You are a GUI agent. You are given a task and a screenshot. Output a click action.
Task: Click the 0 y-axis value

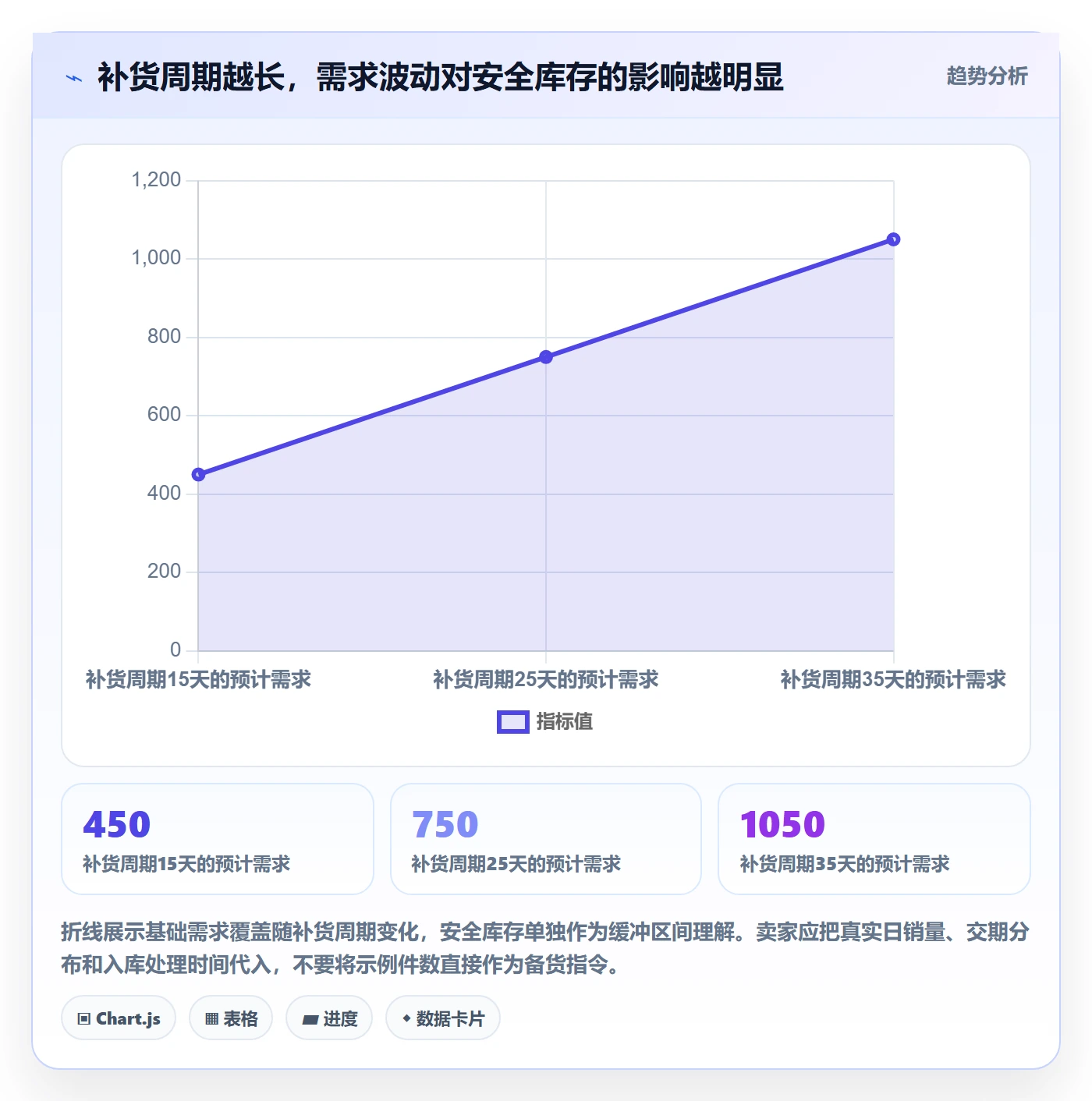(175, 650)
